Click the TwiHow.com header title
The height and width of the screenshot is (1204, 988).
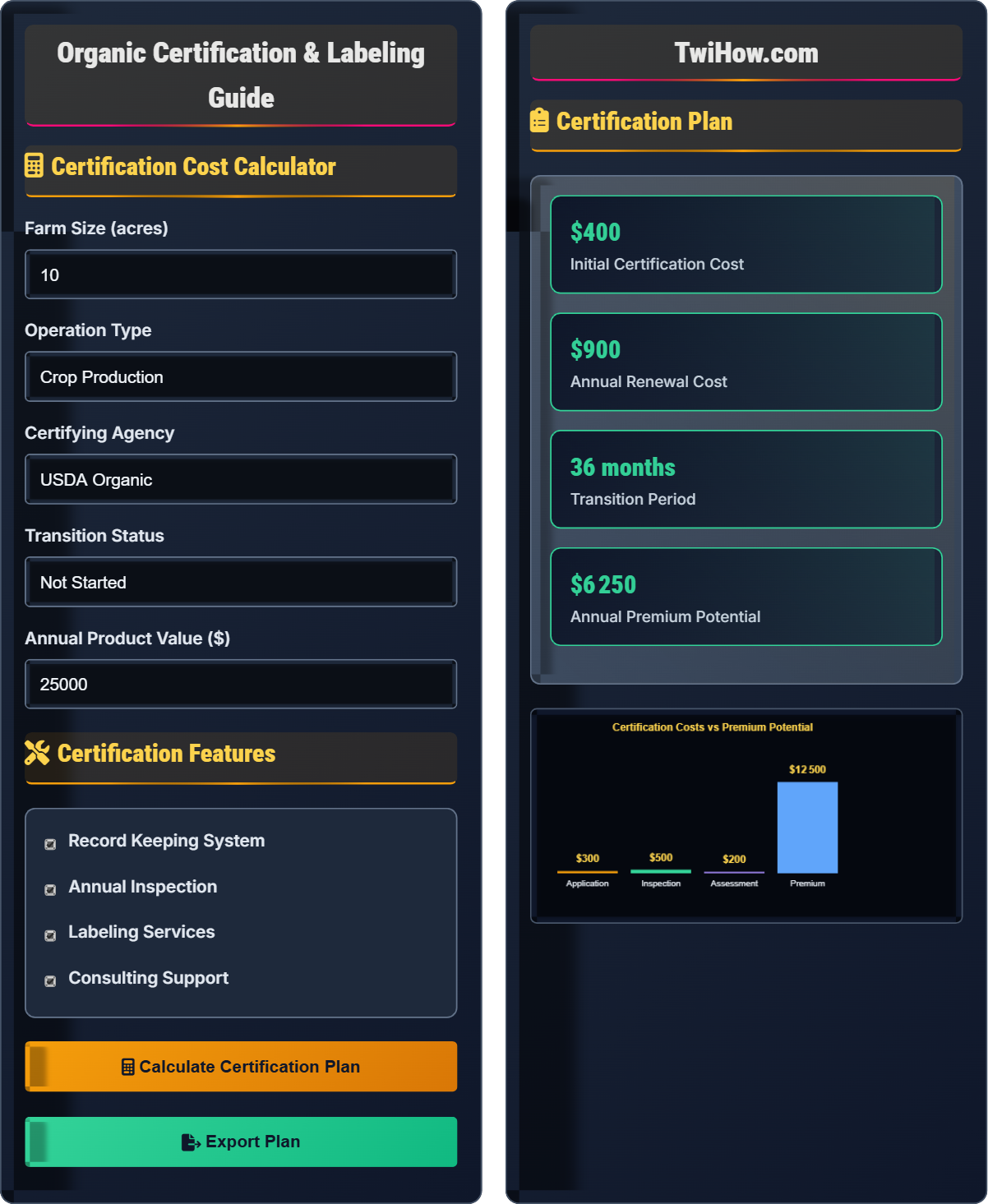click(x=746, y=53)
